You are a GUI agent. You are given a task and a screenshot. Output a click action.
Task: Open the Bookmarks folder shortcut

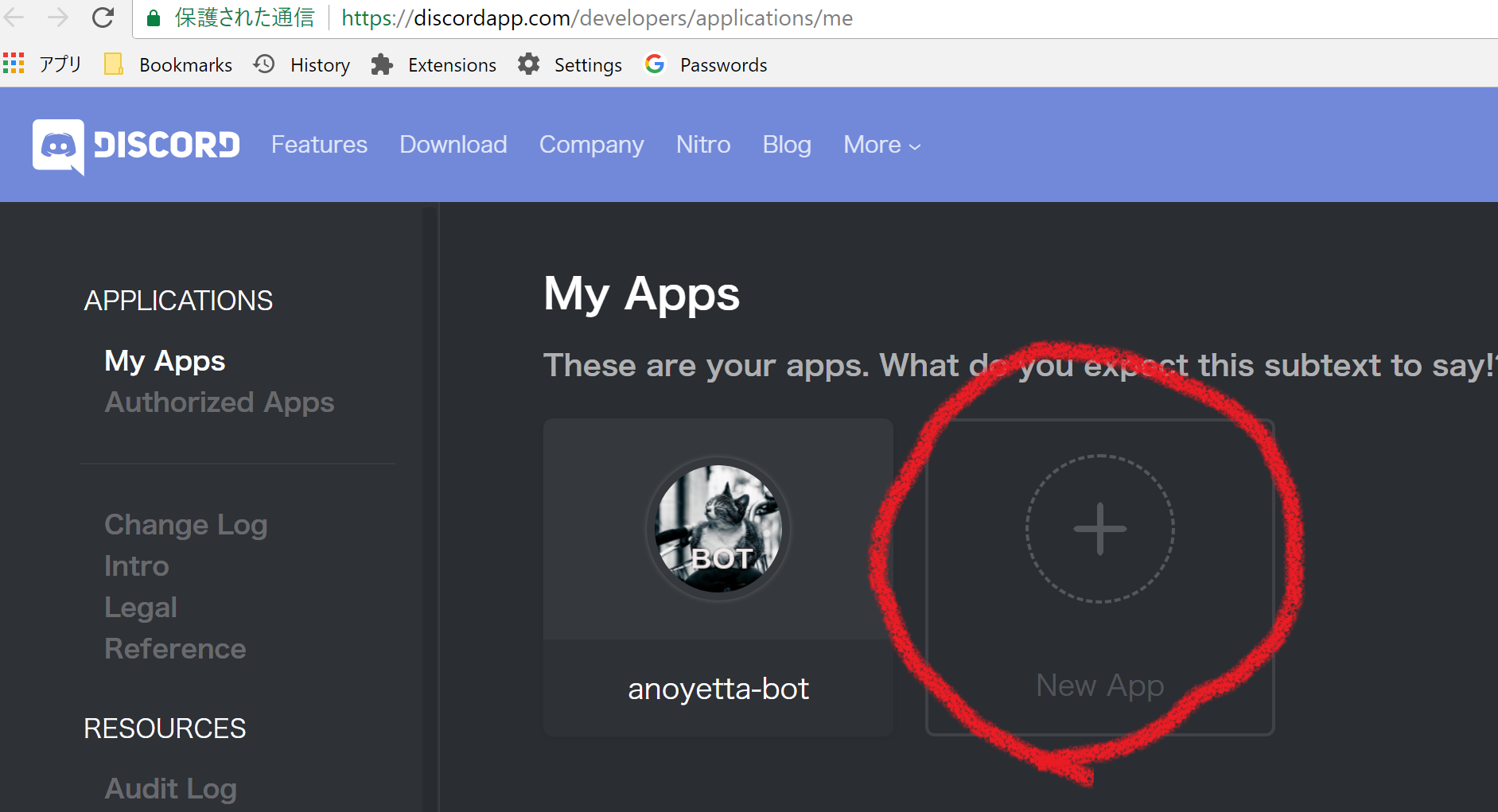(169, 64)
